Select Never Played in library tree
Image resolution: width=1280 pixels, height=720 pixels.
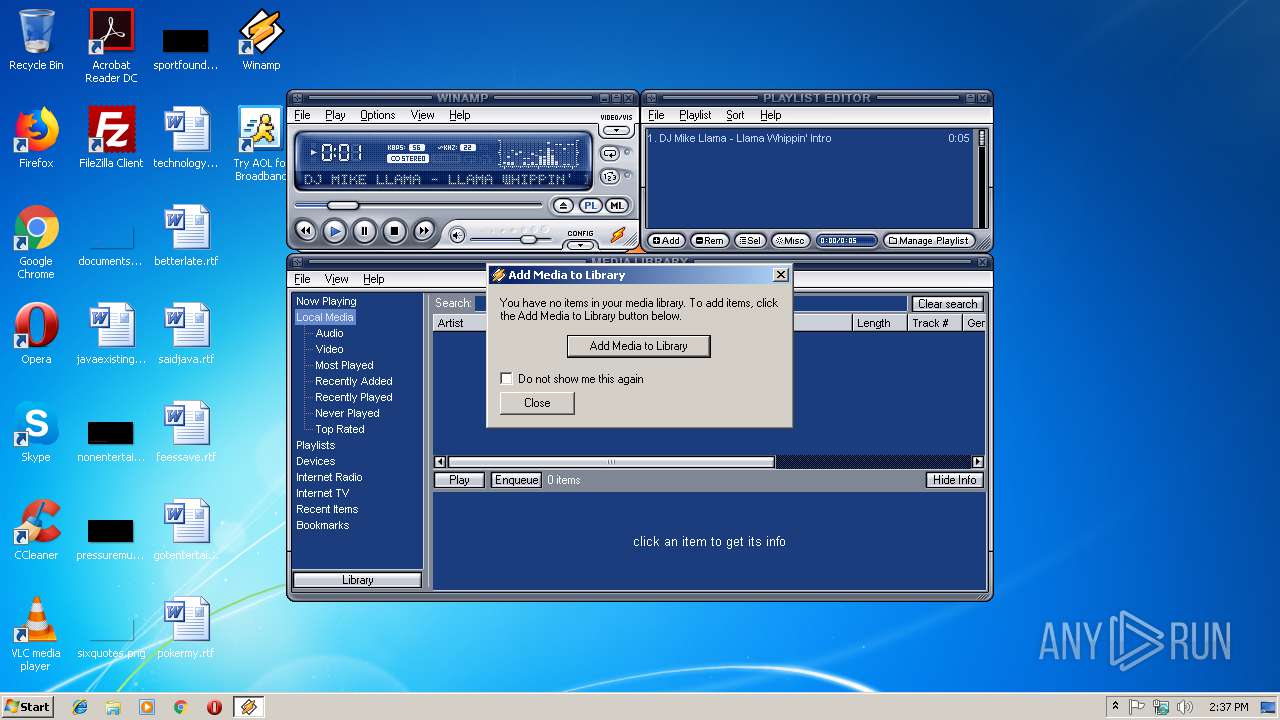click(x=347, y=413)
